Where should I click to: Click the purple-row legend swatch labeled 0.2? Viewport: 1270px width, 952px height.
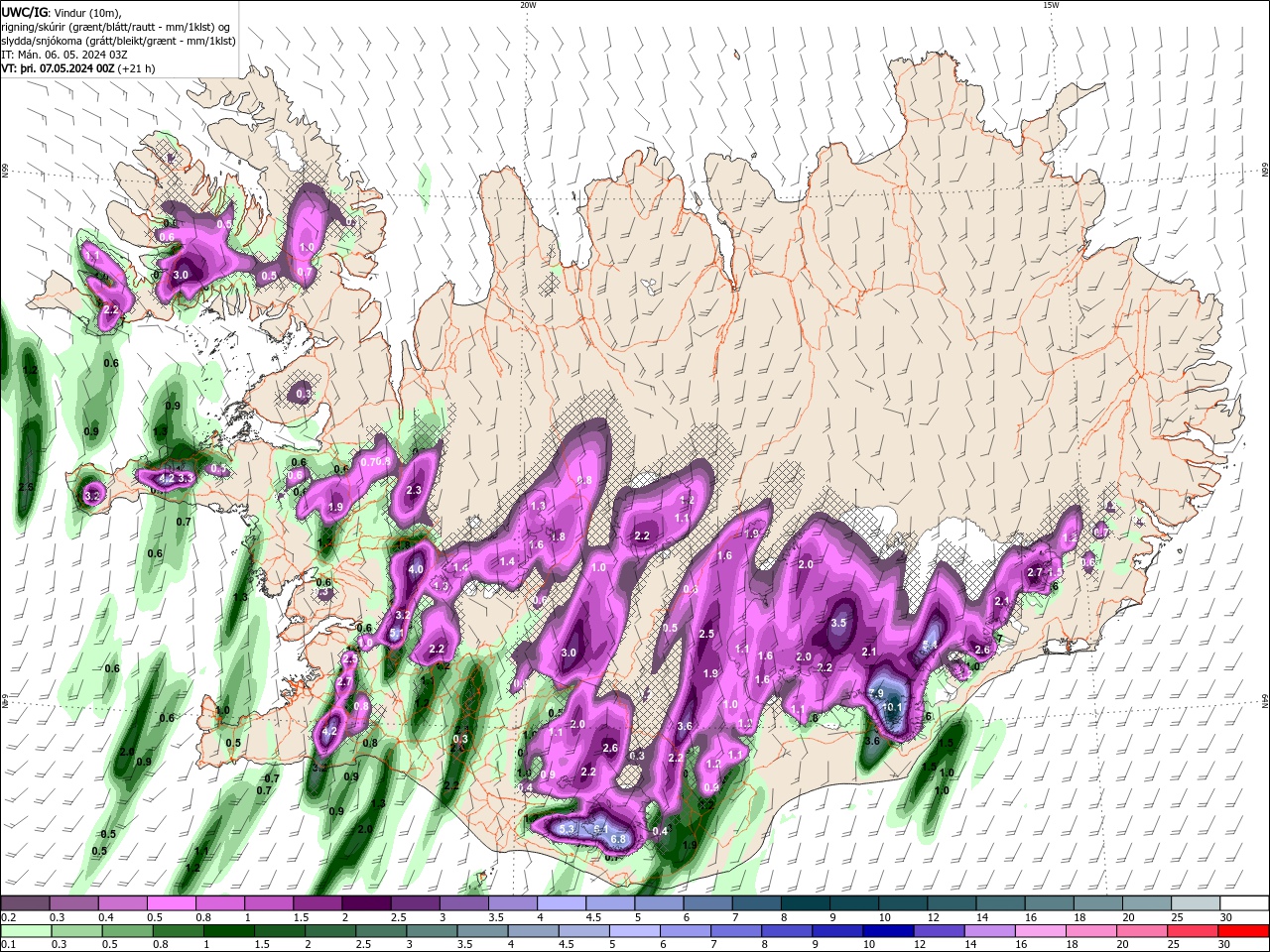pyautogui.click(x=25, y=903)
